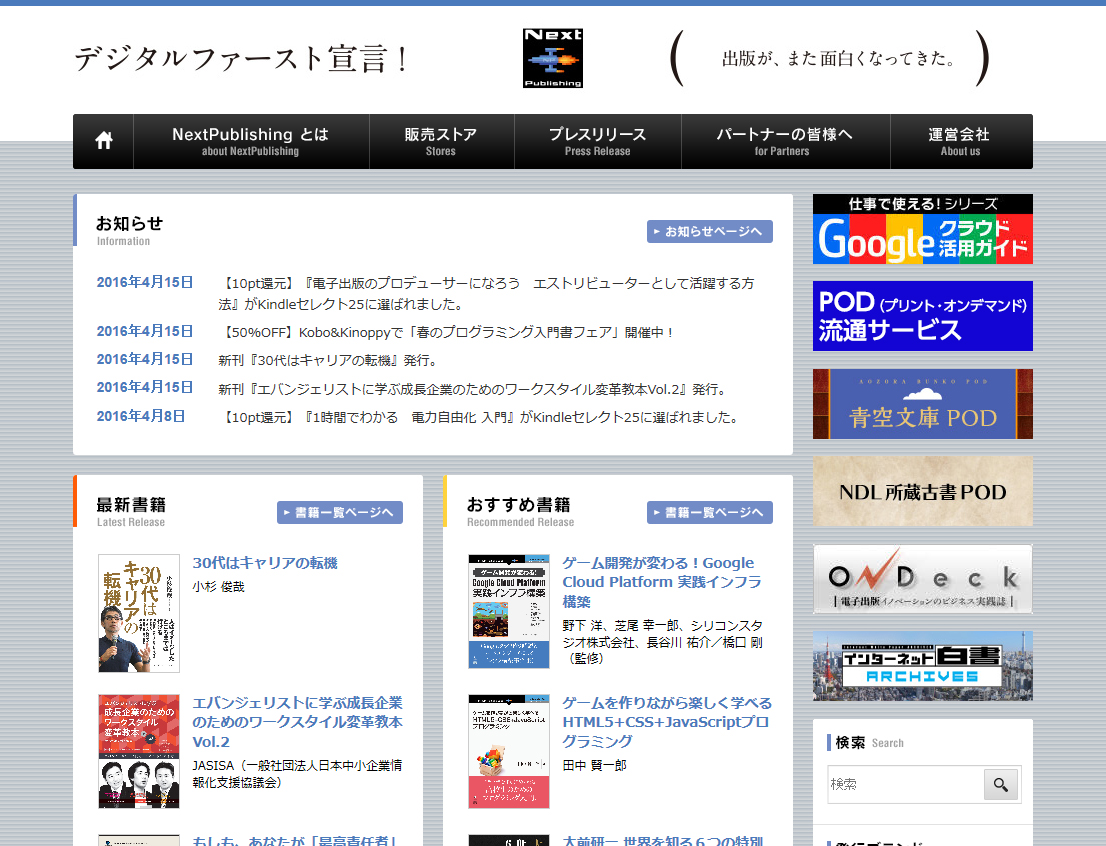Open the Google クラウド活用ガイド banner
The height and width of the screenshot is (846, 1106).
[x=923, y=229]
